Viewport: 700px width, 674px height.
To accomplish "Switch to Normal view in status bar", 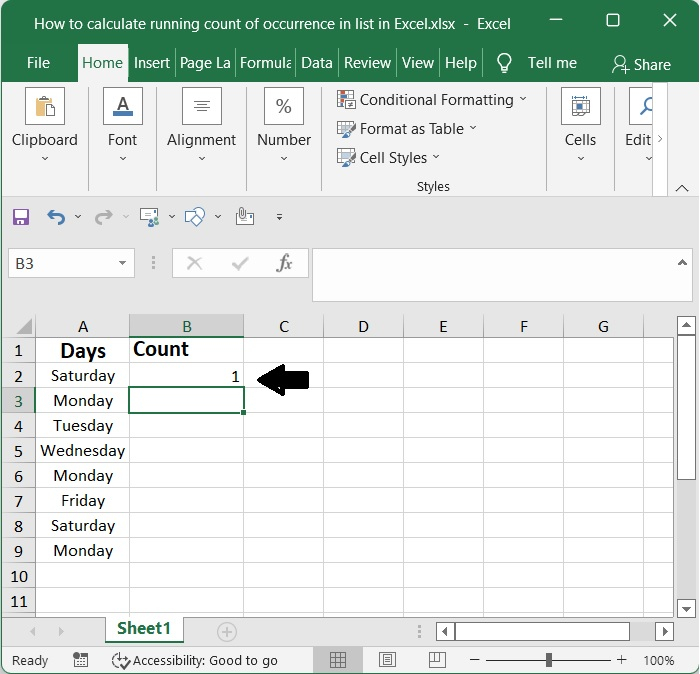I will point(338,660).
